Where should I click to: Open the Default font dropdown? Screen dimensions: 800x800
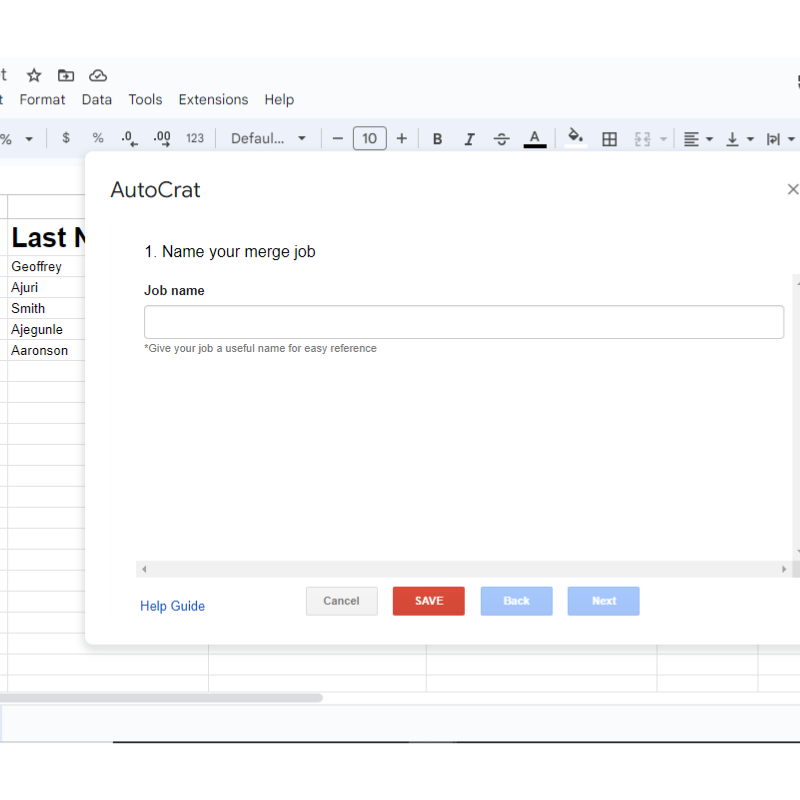coord(268,138)
